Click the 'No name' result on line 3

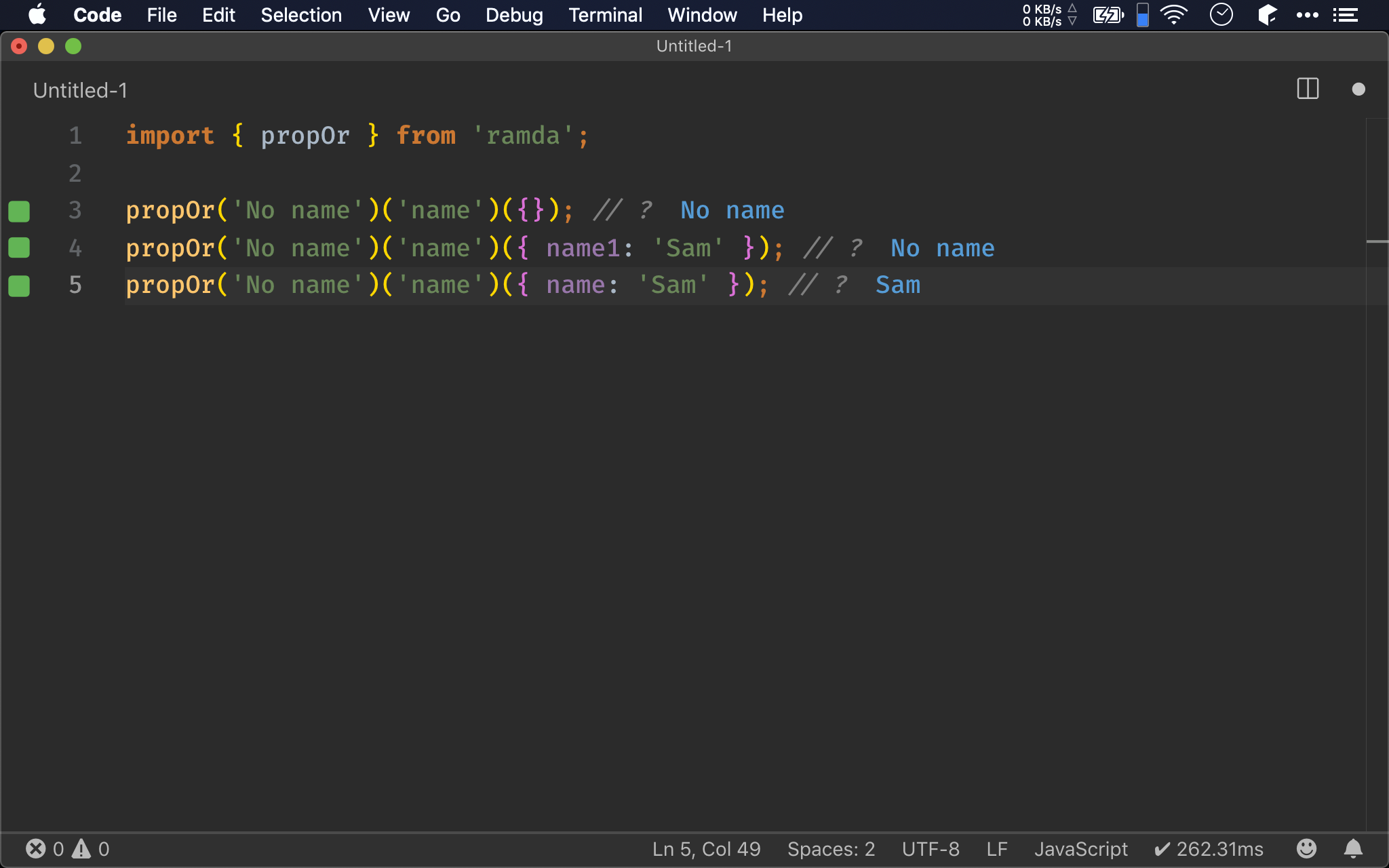pos(732,211)
